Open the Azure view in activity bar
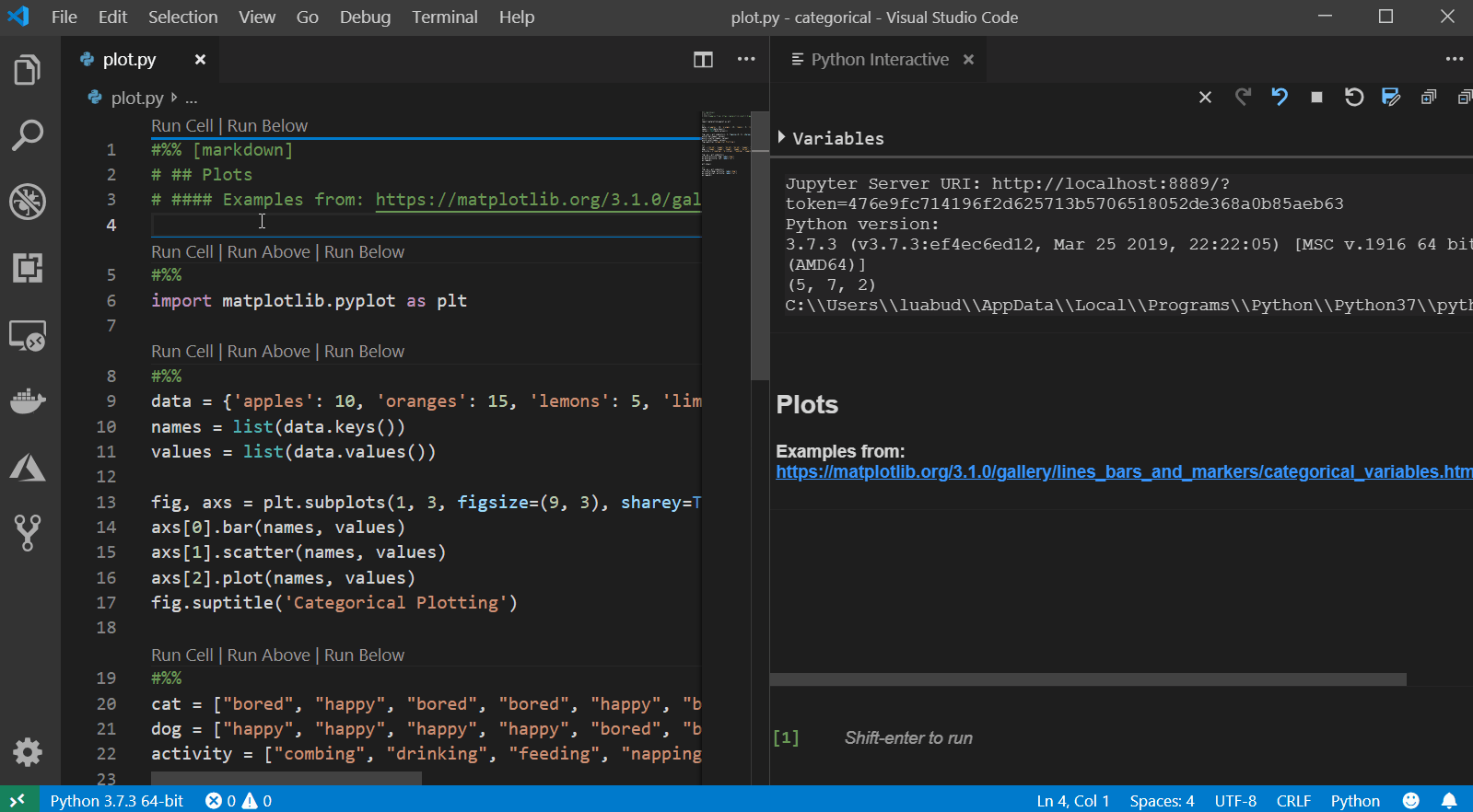 (28, 468)
